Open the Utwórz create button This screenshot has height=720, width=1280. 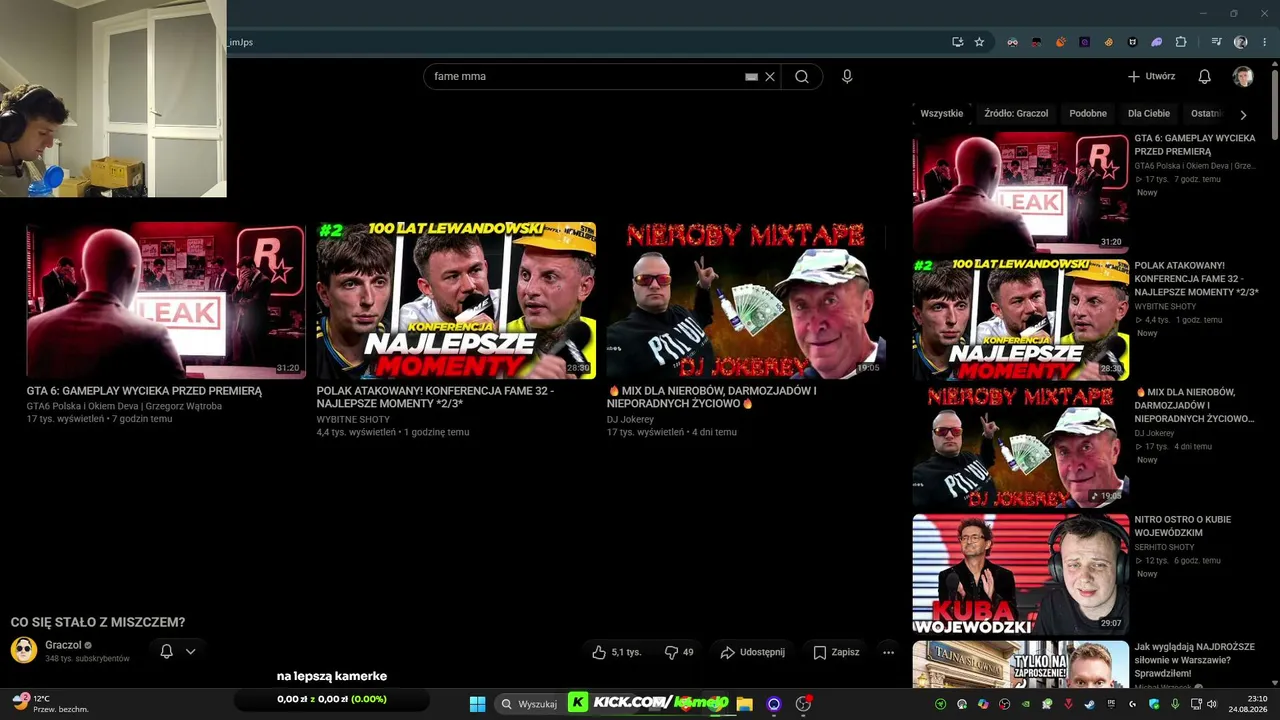click(x=1151, y=76)
